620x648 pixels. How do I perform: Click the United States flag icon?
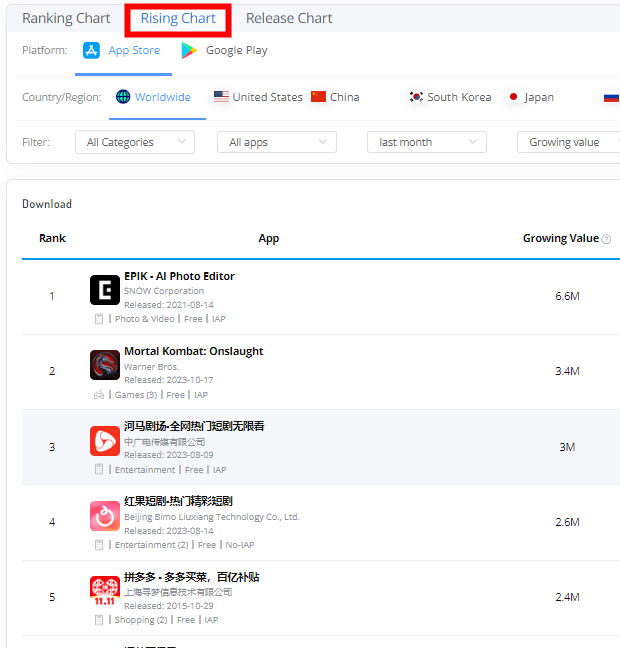(x=221, y=97)
